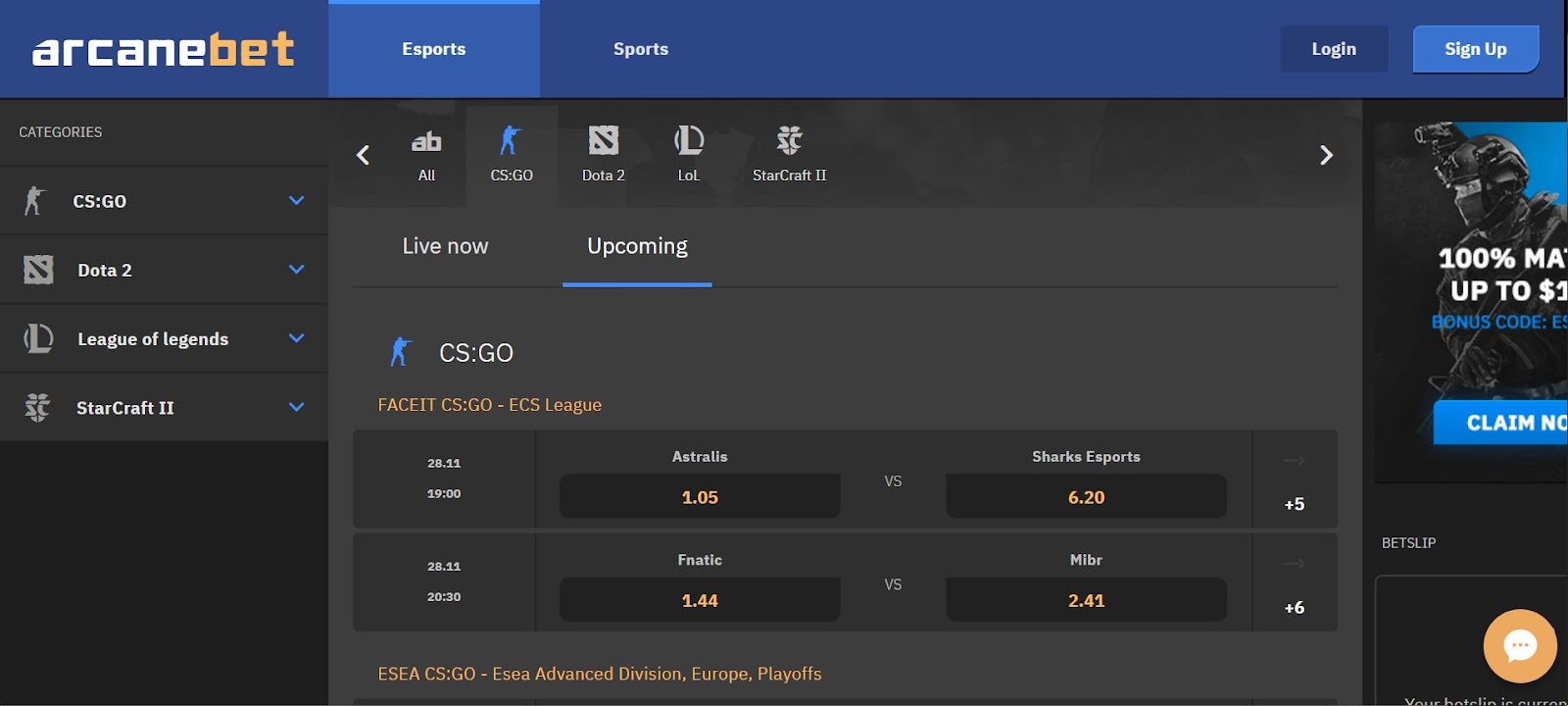Bet on Mibr at 2.41 odds
Viewport: 1568px width, 706px height.
(1086, 599)
